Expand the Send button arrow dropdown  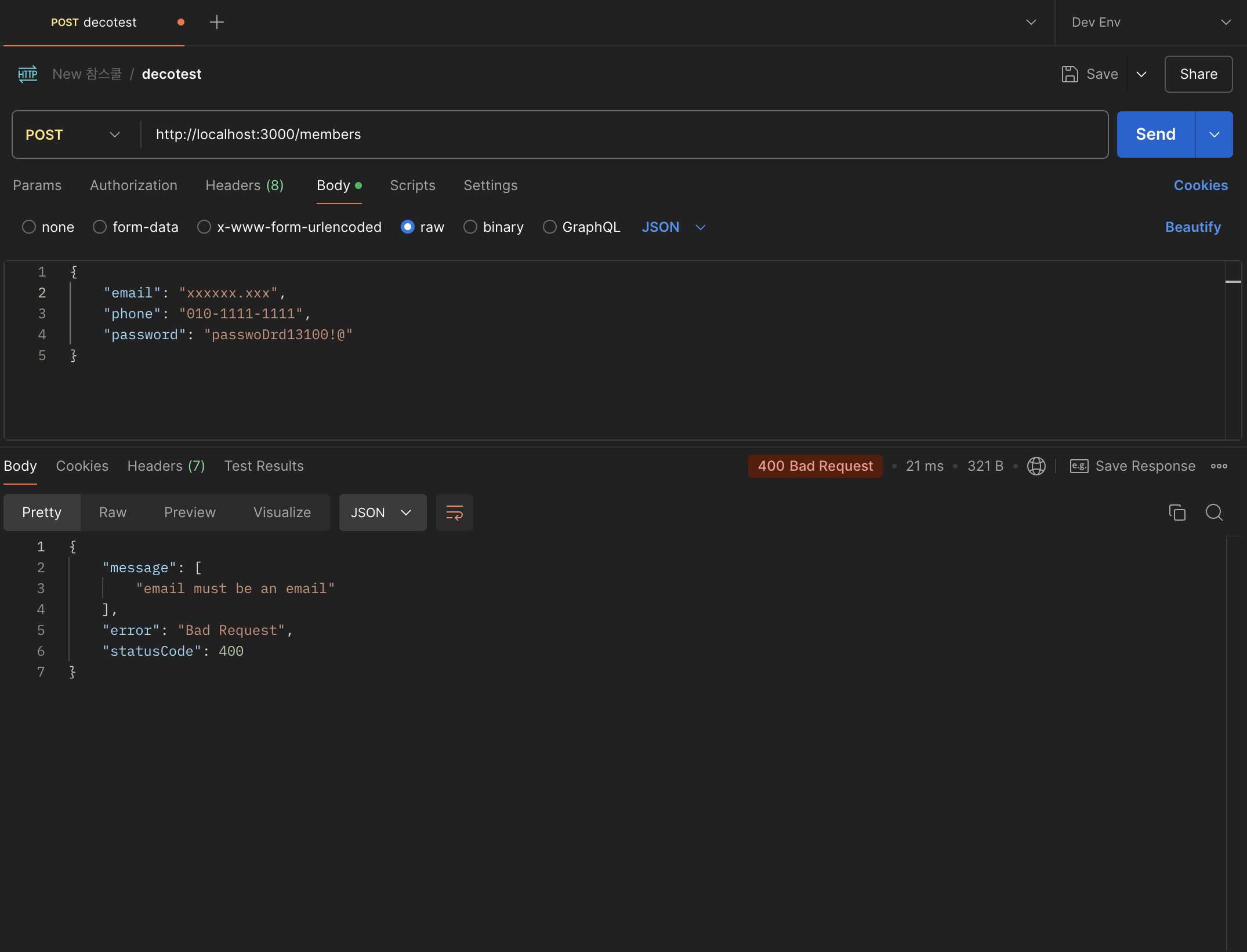[x=1214, y=135]
